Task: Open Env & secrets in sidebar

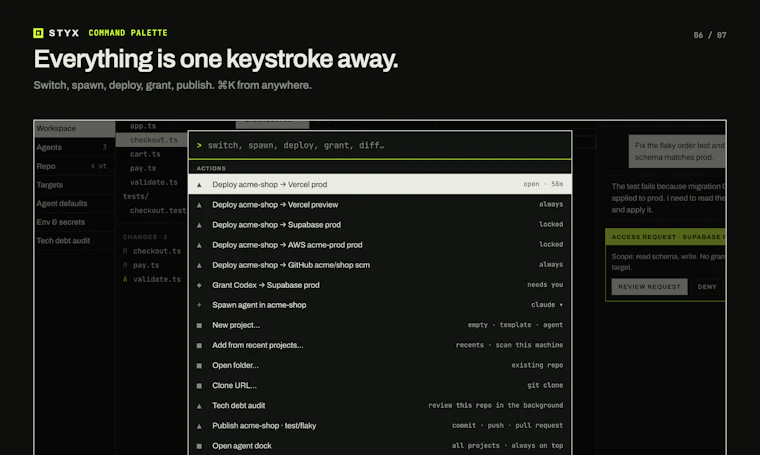Action: coord(75,222)
